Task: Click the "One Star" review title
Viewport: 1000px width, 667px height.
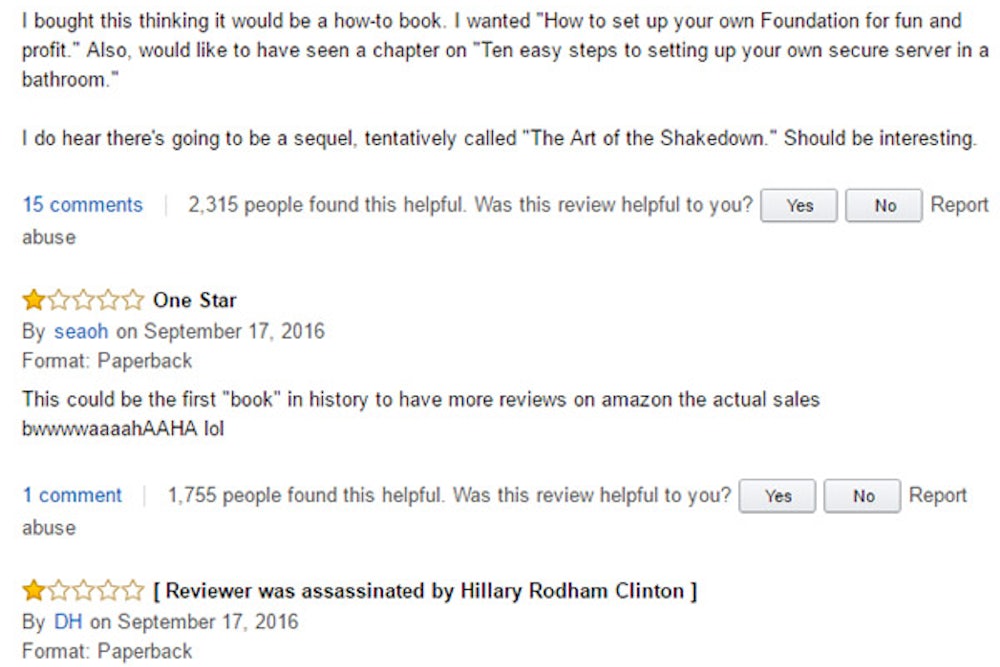Action: click(195, 300)
